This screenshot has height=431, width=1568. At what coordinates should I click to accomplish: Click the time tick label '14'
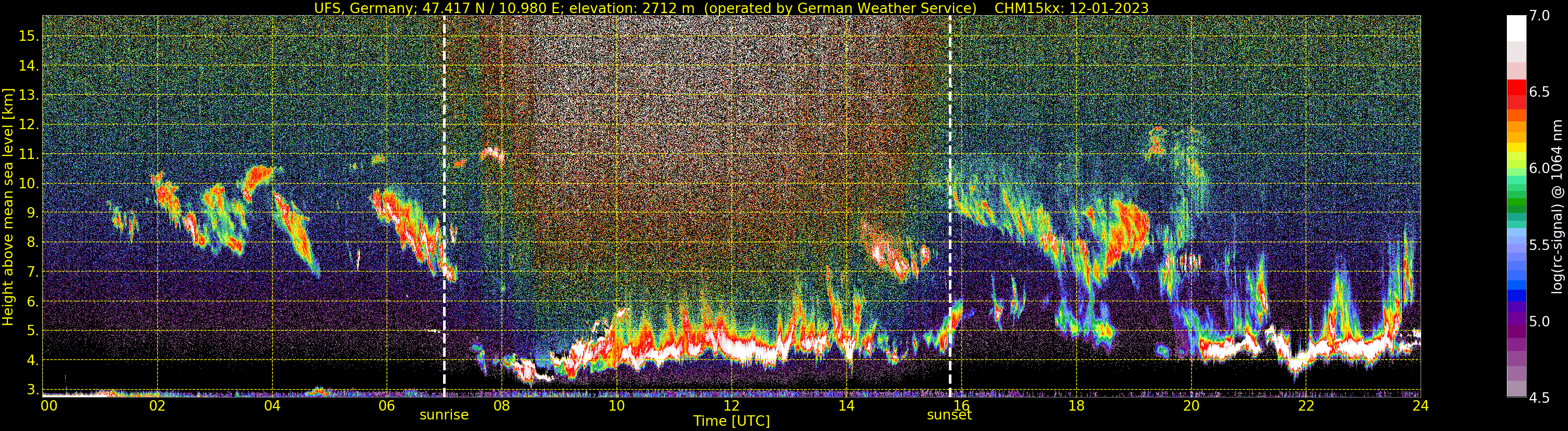point(846,405)
